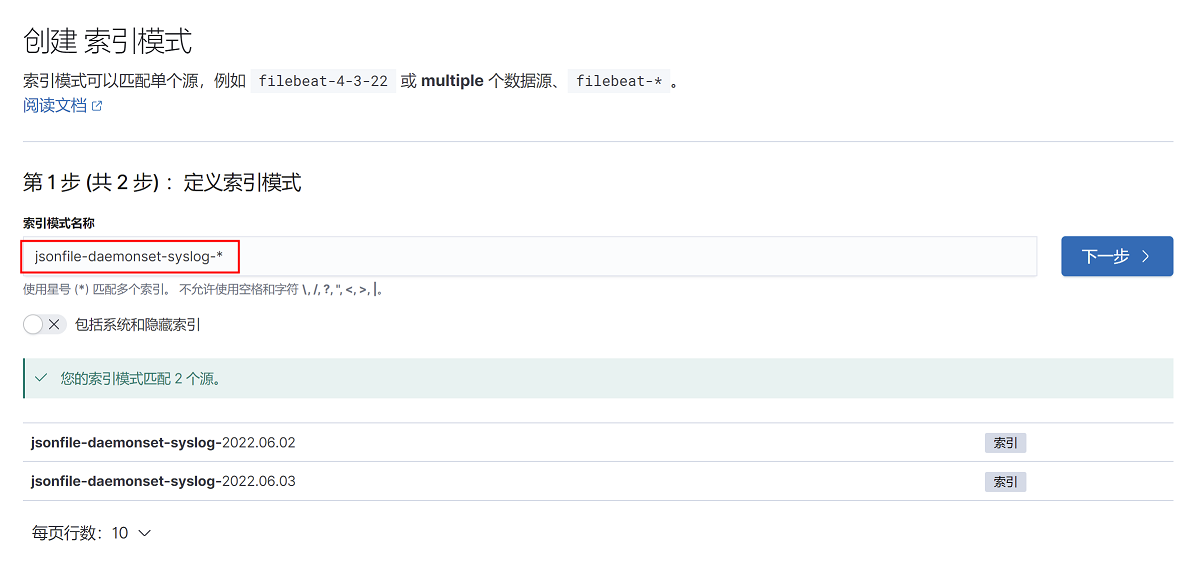
Task: Click 索引 badge for the 2022.06.02 index
Action: point(1005,443)
